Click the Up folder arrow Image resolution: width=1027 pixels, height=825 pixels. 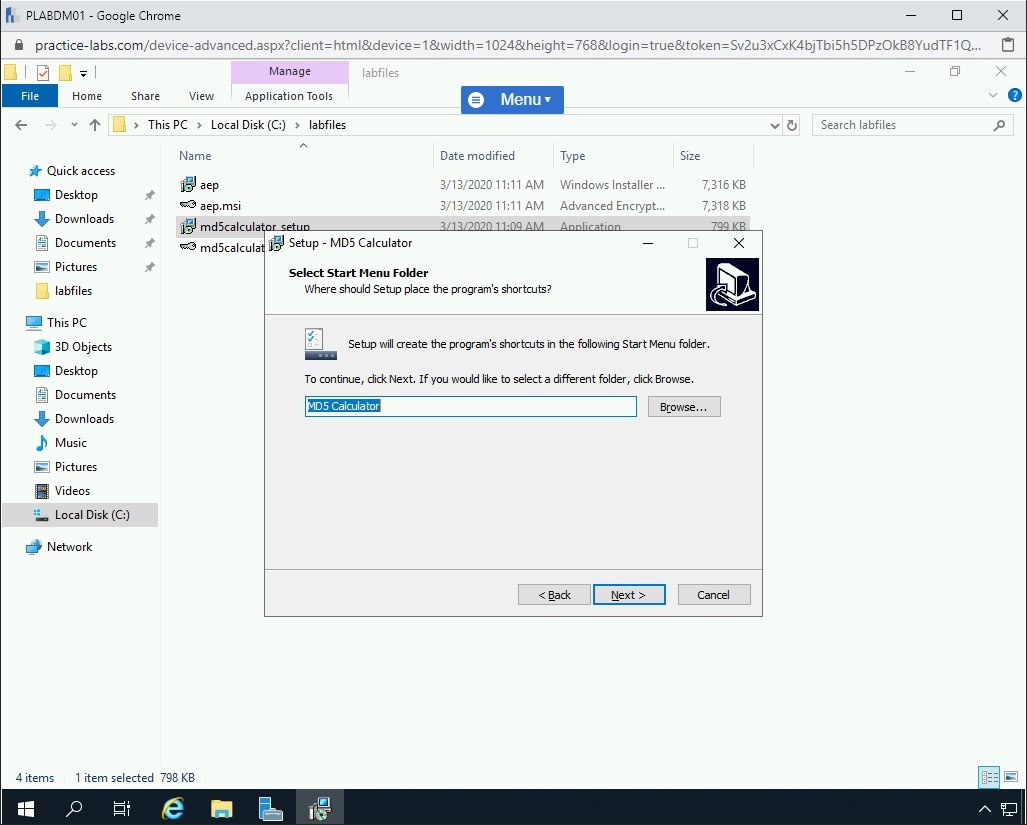(x=95, y=125)
